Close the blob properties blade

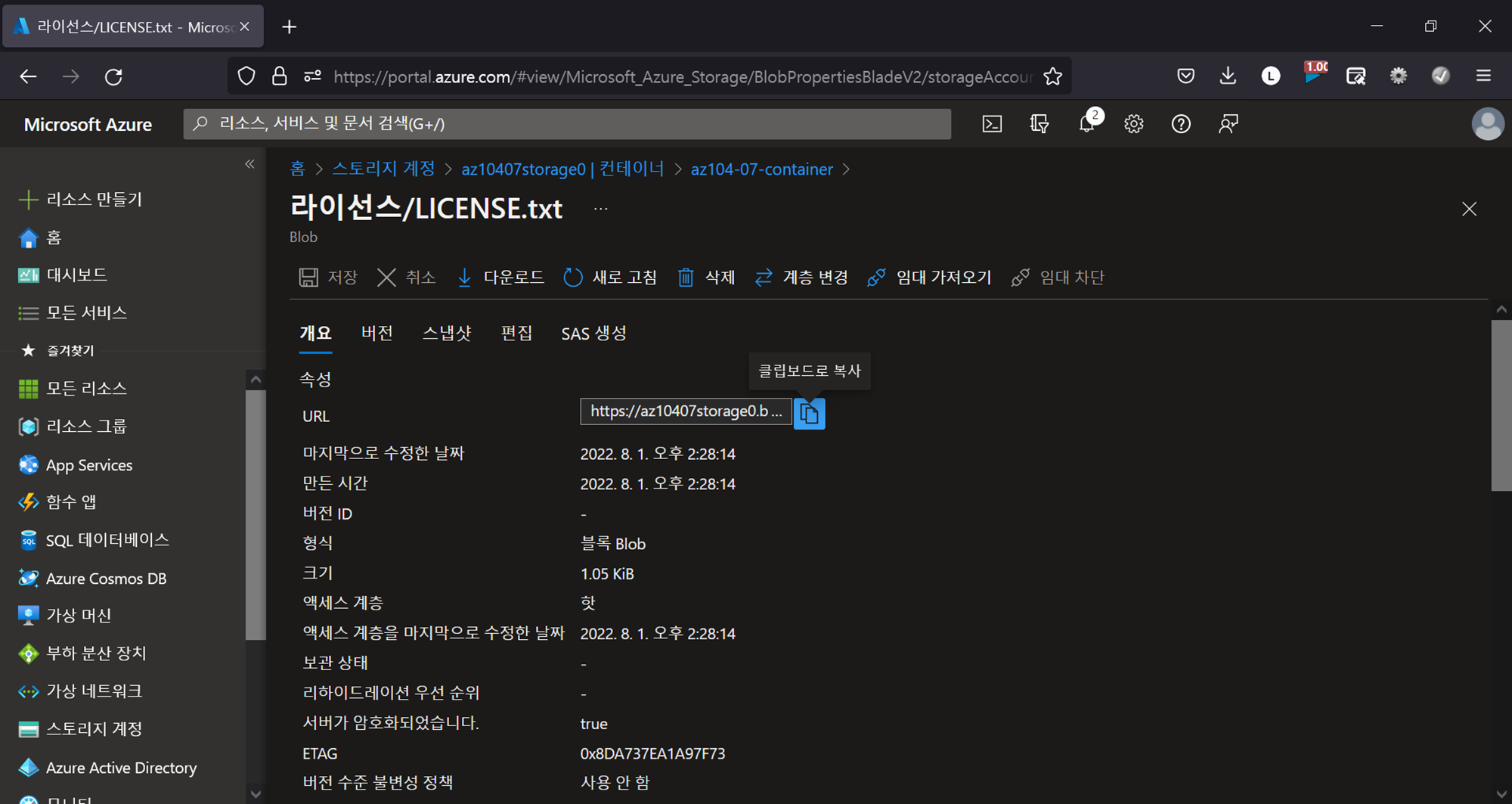[1469, 209]
